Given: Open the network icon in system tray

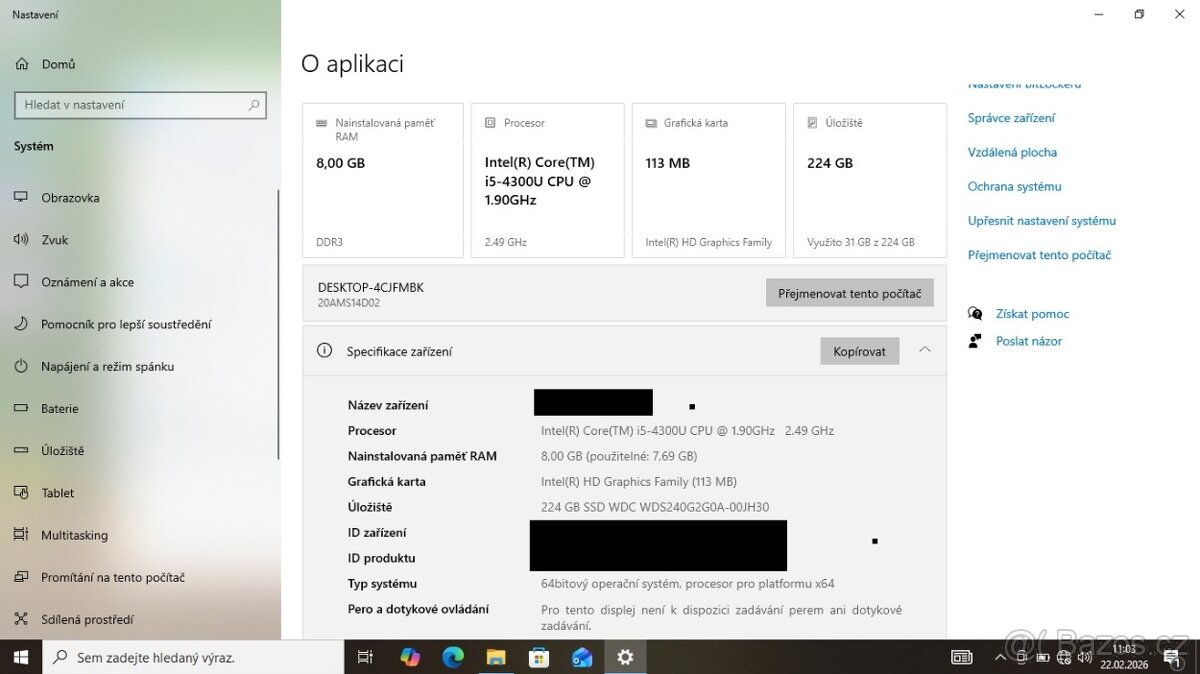Looking at the screenshot, I should pyautogui.click(x=1063, y=657).
